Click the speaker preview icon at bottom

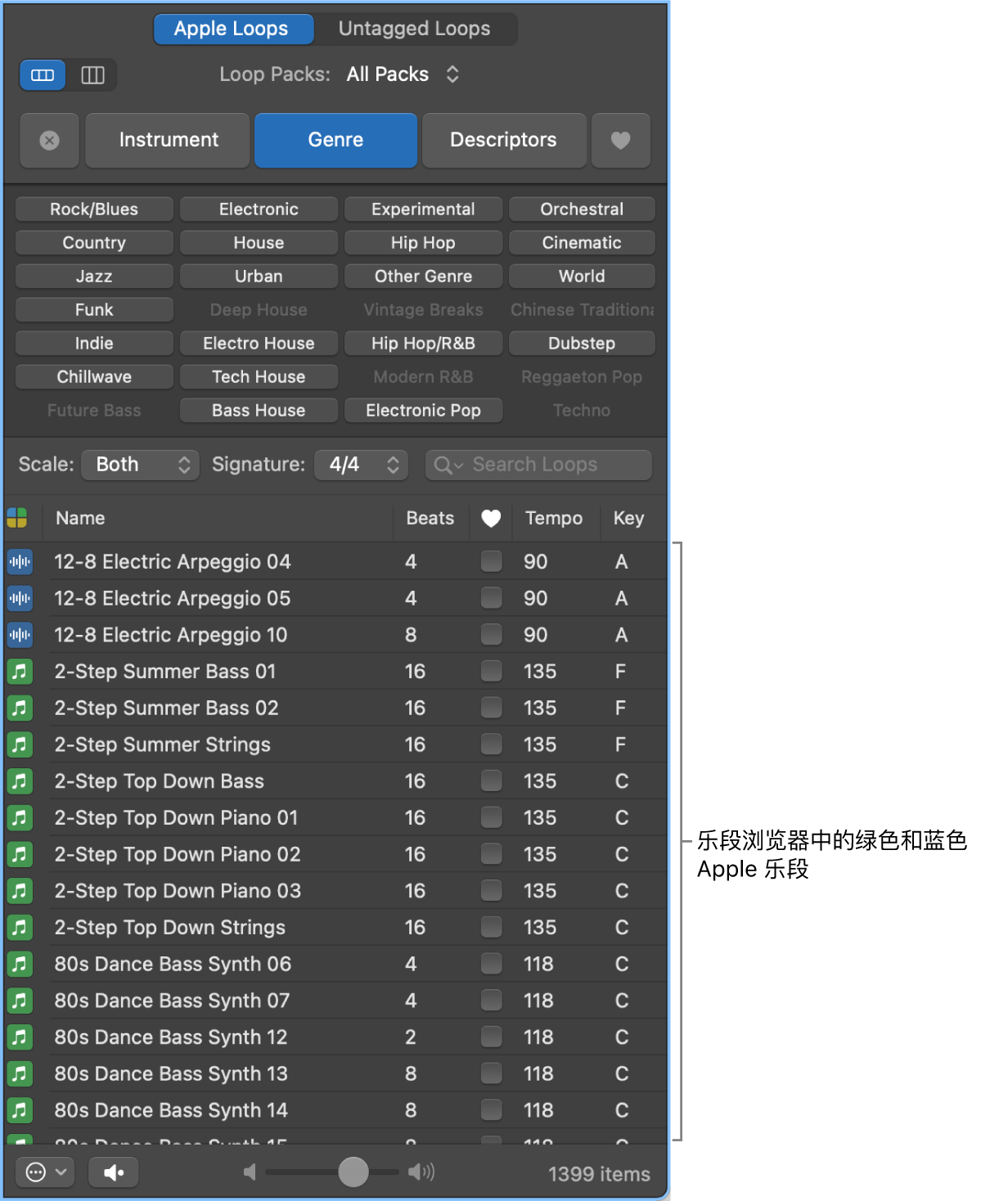(113, 1172)
